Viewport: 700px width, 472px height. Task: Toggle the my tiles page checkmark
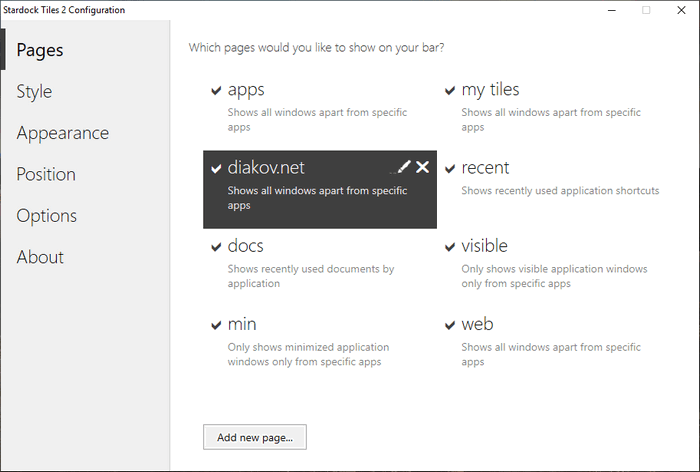pyautogui.click(x=450, y=91)
